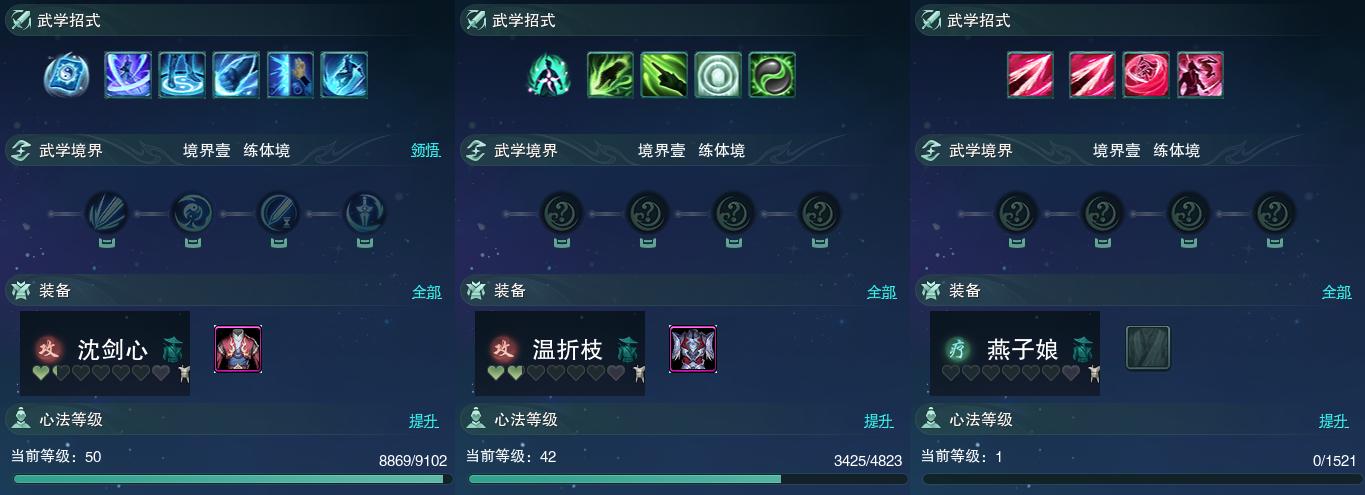Select the green yin-yang skill icon
Image resolution: width=1365 pixels, height=495 pixels.
(x=772, y=75)
